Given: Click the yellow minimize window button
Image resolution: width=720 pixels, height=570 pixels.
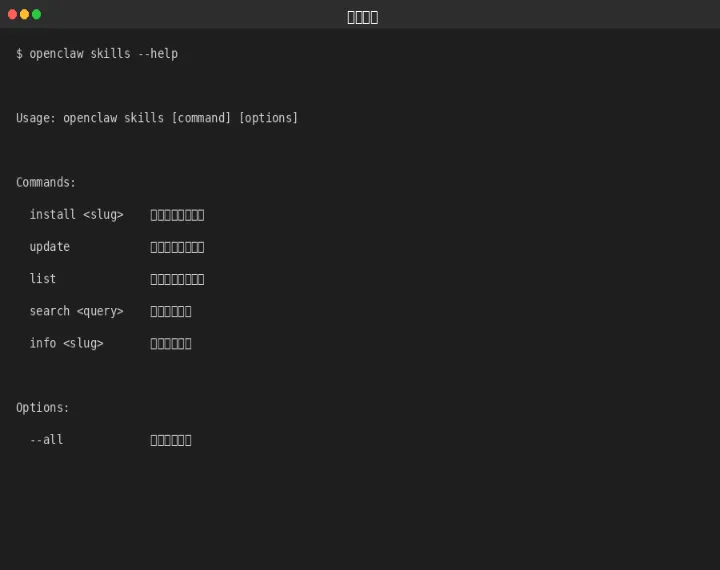Looking at the screenshot, I should [24, 14].
